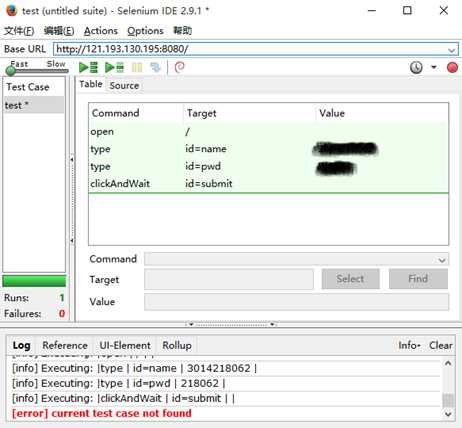Screen dimensions: 462x428
Task: Click the log scrollbar thumb
Action: click(448, 400)
